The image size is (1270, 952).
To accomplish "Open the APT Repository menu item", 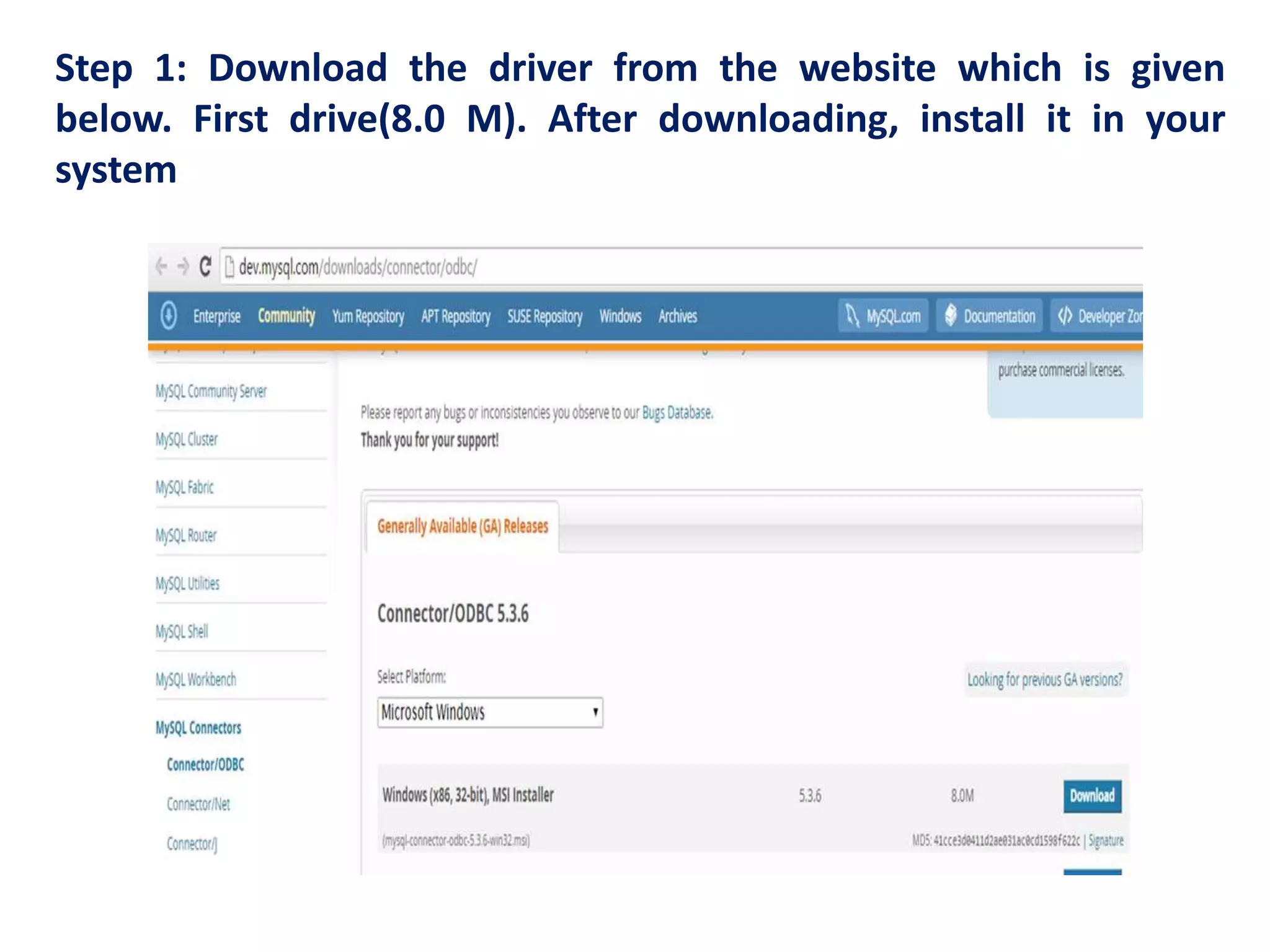I will 456,317.
